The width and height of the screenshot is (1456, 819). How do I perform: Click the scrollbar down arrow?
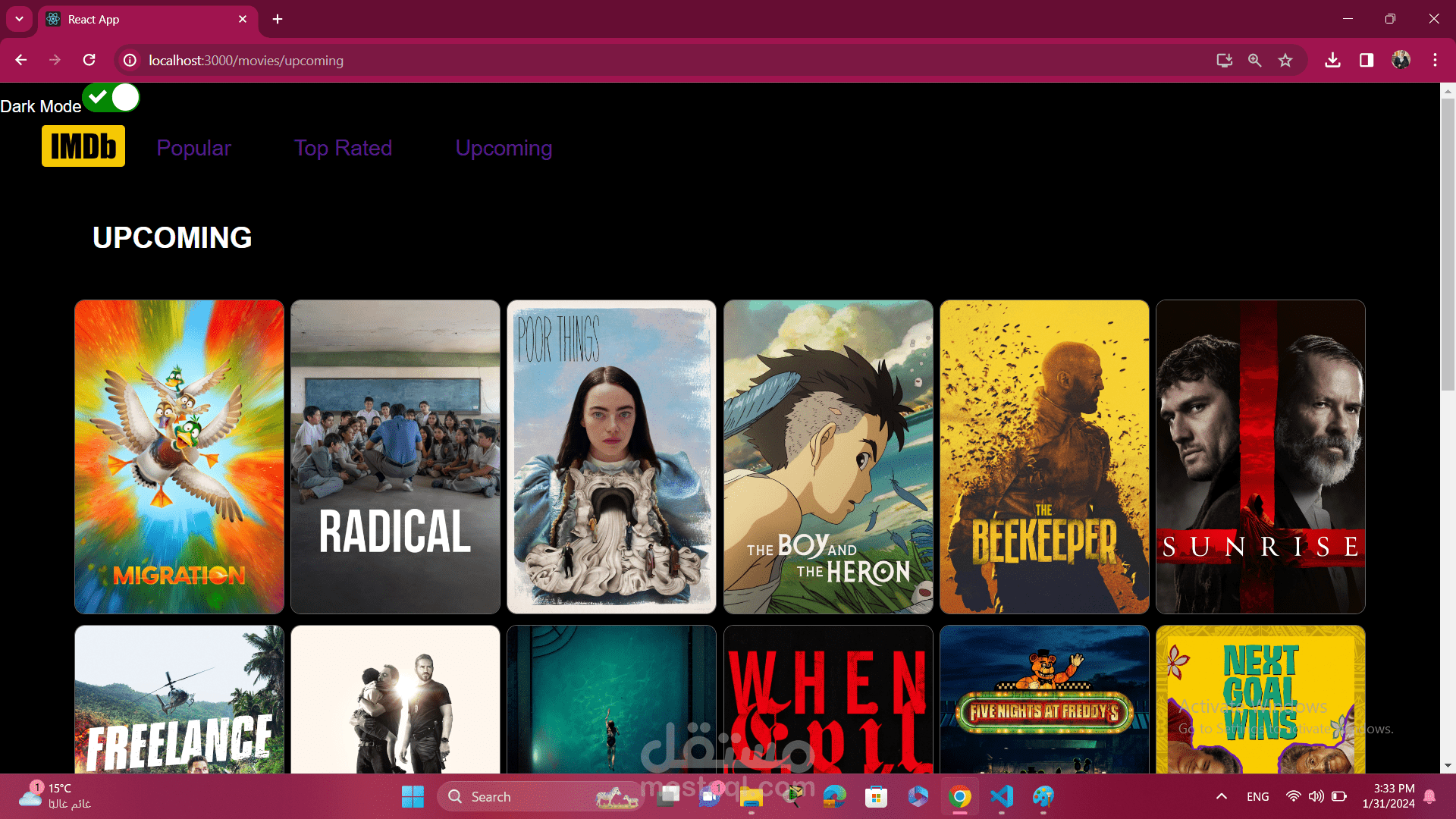click(1448, 766)
